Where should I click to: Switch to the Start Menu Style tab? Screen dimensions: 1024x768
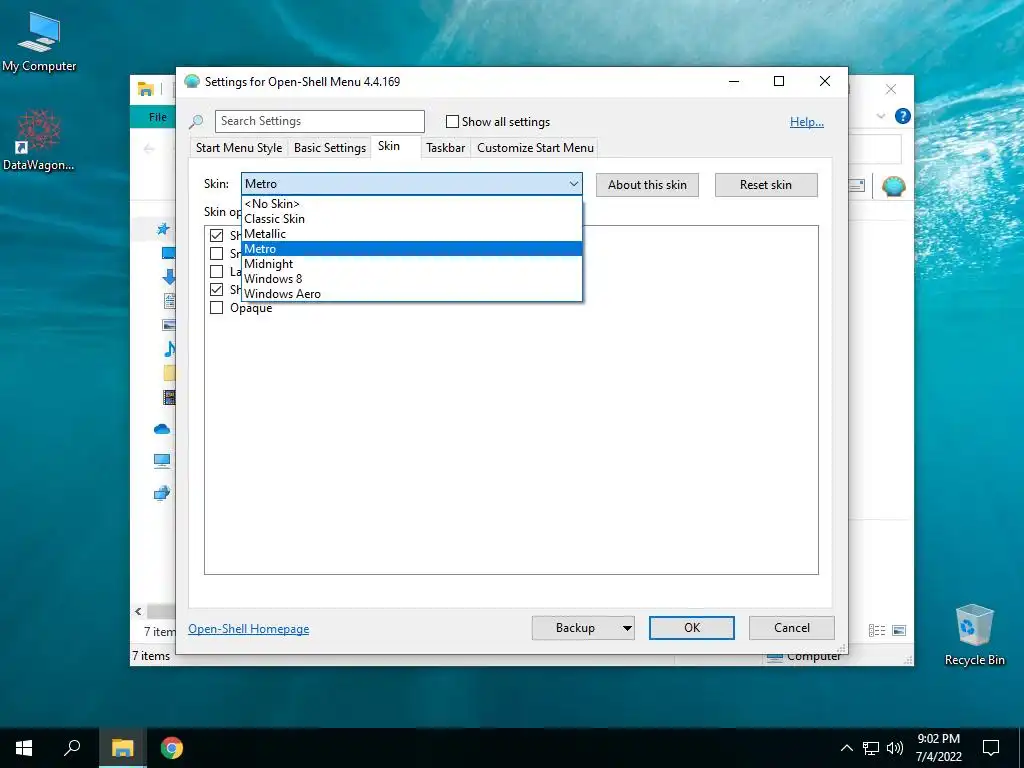(x=239, y=148)
